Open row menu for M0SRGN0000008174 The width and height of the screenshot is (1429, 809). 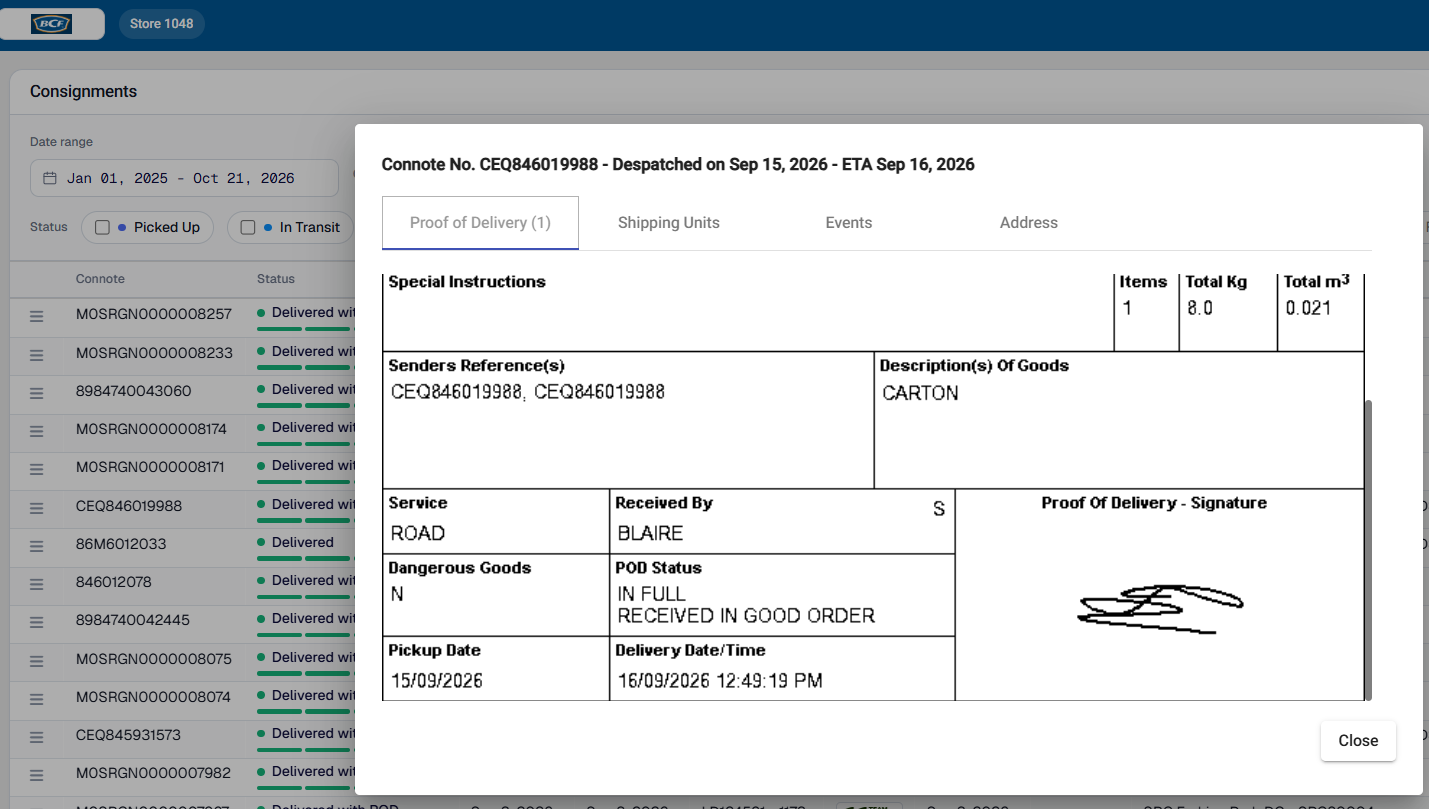[37, 431]
